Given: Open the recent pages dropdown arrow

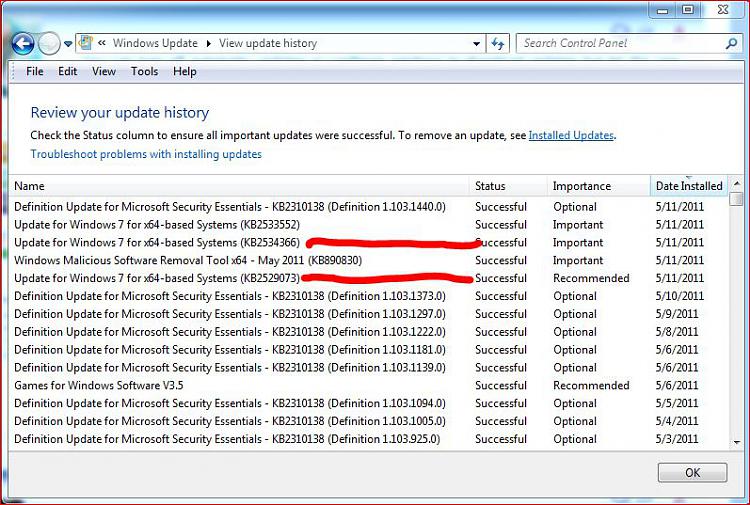Looking at the screenshot, I should (68, 44).
